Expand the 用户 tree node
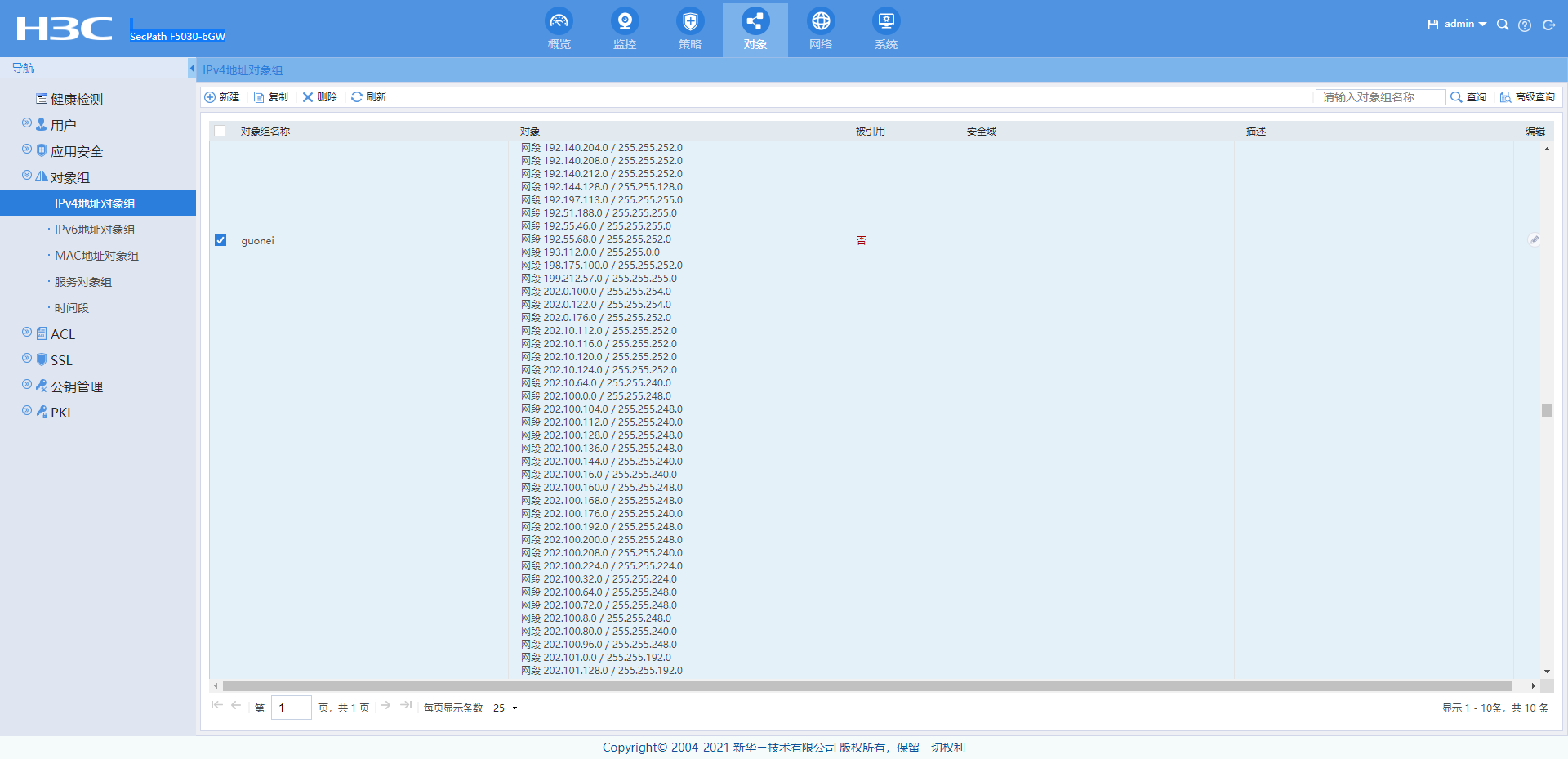This screenshot has width=1568, height=759. coord(27,123)
